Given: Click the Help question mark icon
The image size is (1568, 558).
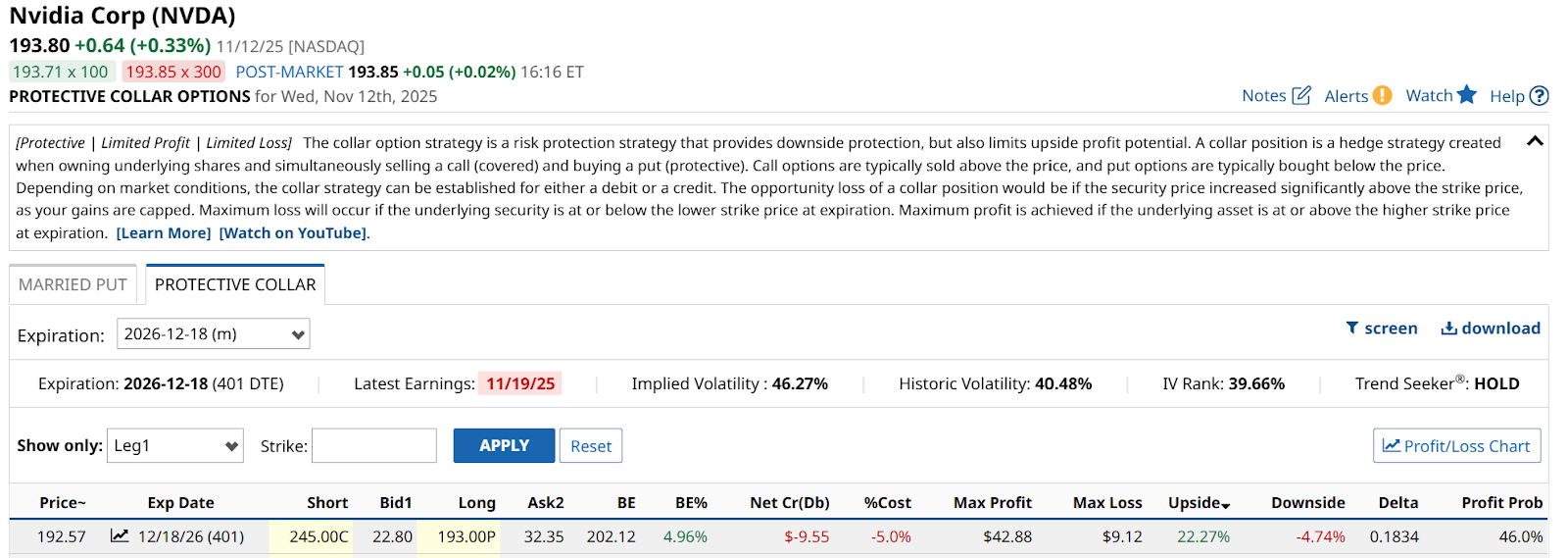Looking at the screenshot, I should pyautogui.click(x=1540, y=95).
